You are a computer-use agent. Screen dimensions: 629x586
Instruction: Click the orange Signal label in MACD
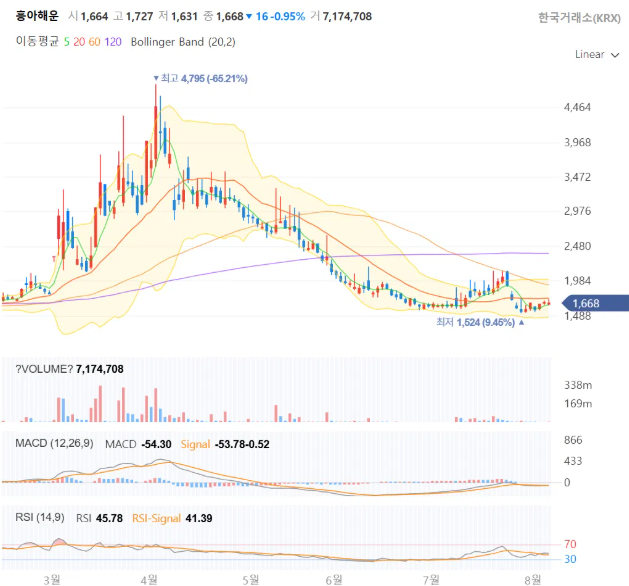coord(195,444)
